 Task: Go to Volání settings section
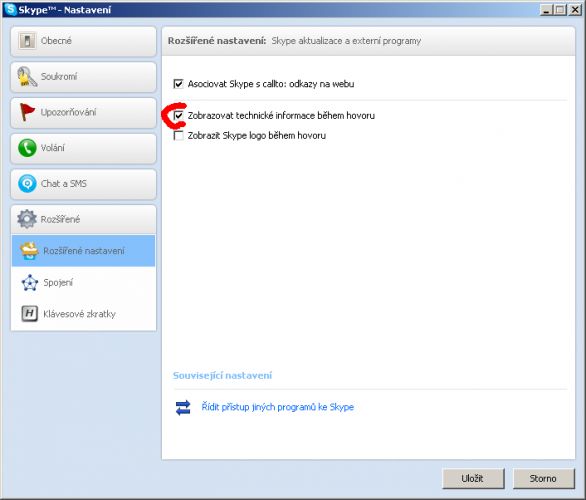pos(83,148)
